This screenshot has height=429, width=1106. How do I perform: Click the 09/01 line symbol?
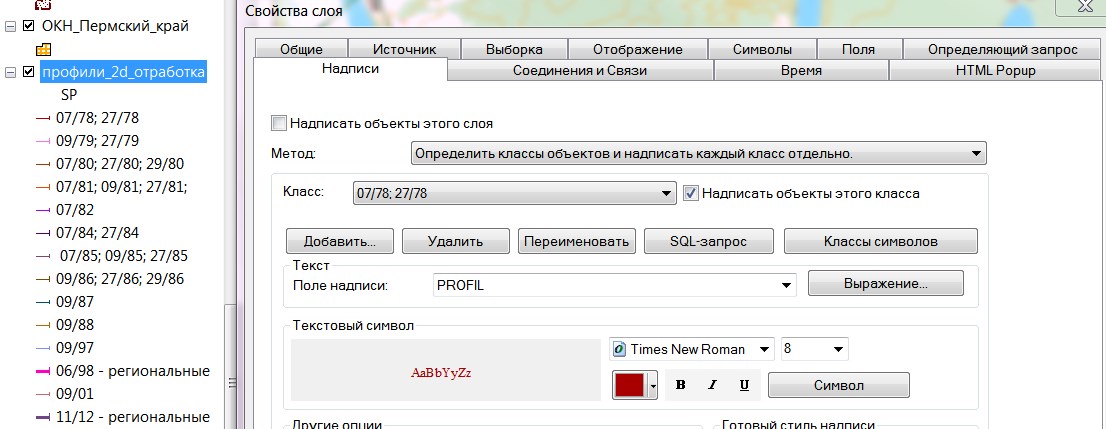pyautogui.click(x=43, y=394)
